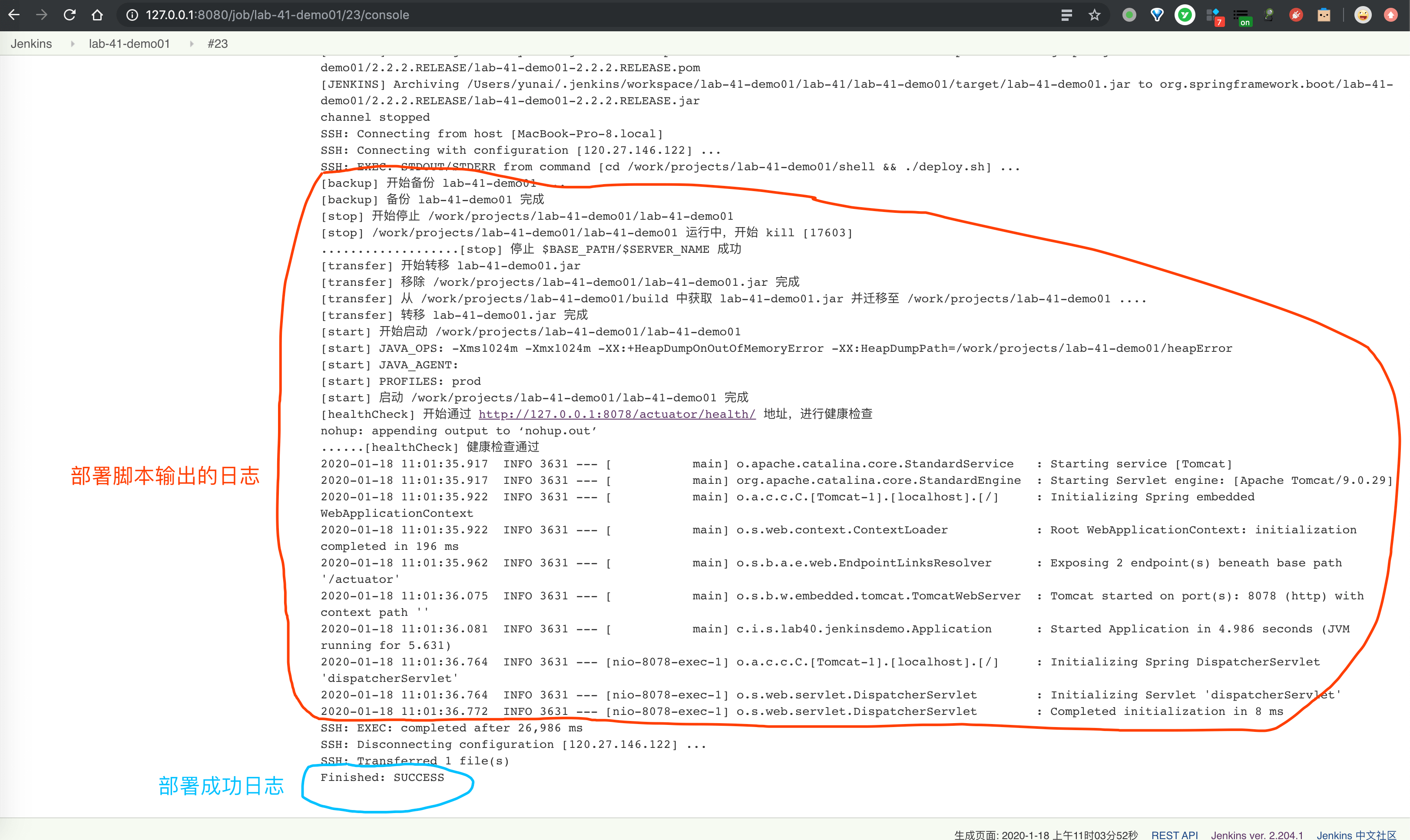Open the magnifying glass extension
The image size is (1410, 840).
click(x=1268, y=15)
